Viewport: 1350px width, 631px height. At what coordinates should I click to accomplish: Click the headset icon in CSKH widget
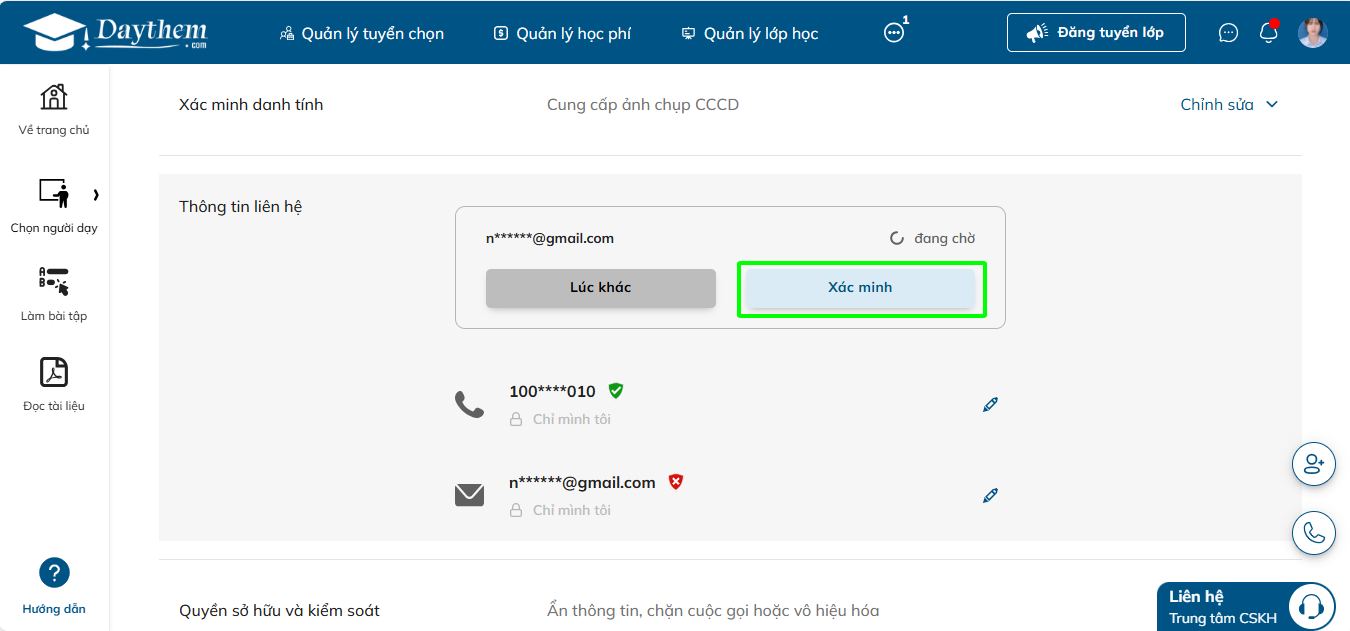[x=1311, y=606]
